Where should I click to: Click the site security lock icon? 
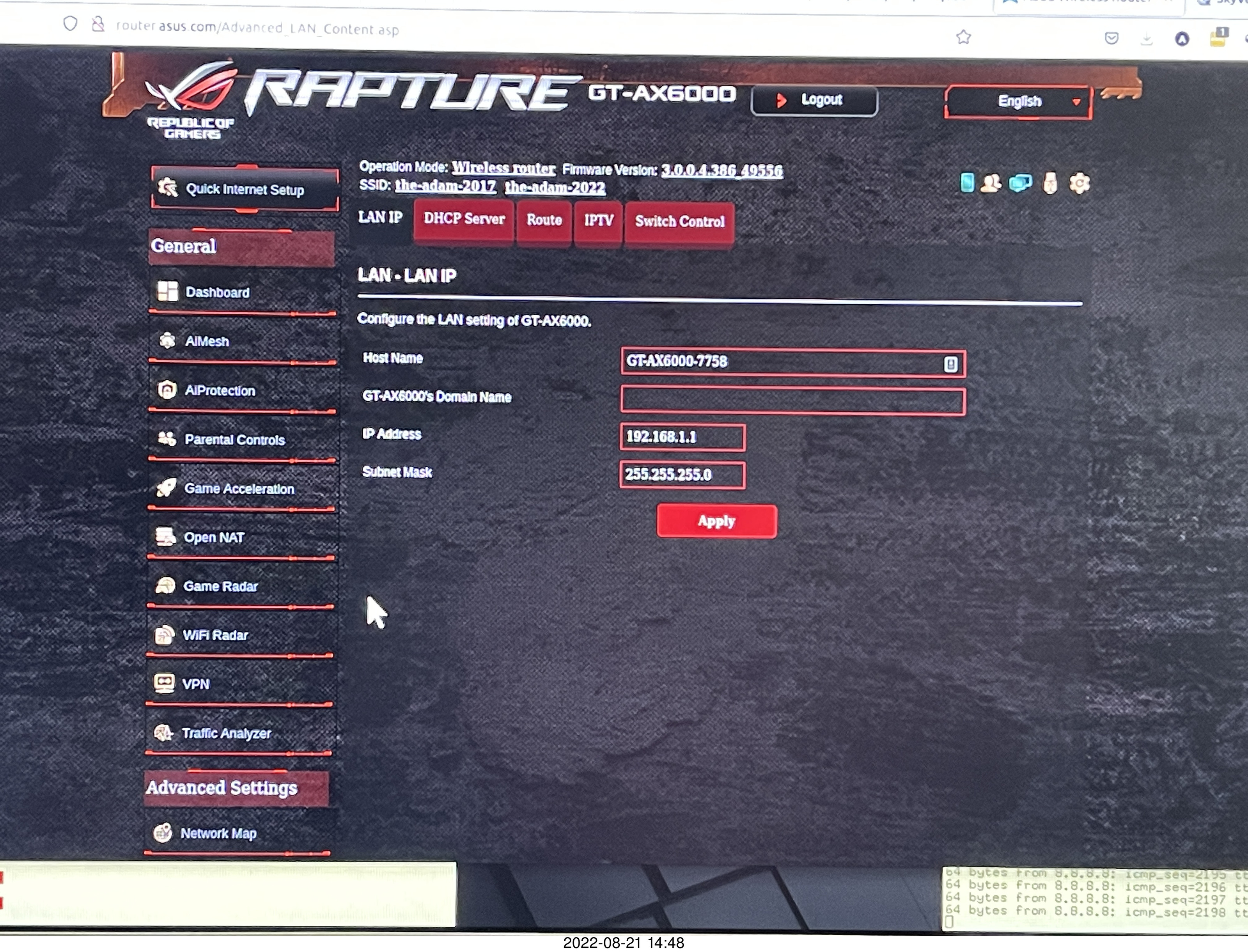point(99,24)
